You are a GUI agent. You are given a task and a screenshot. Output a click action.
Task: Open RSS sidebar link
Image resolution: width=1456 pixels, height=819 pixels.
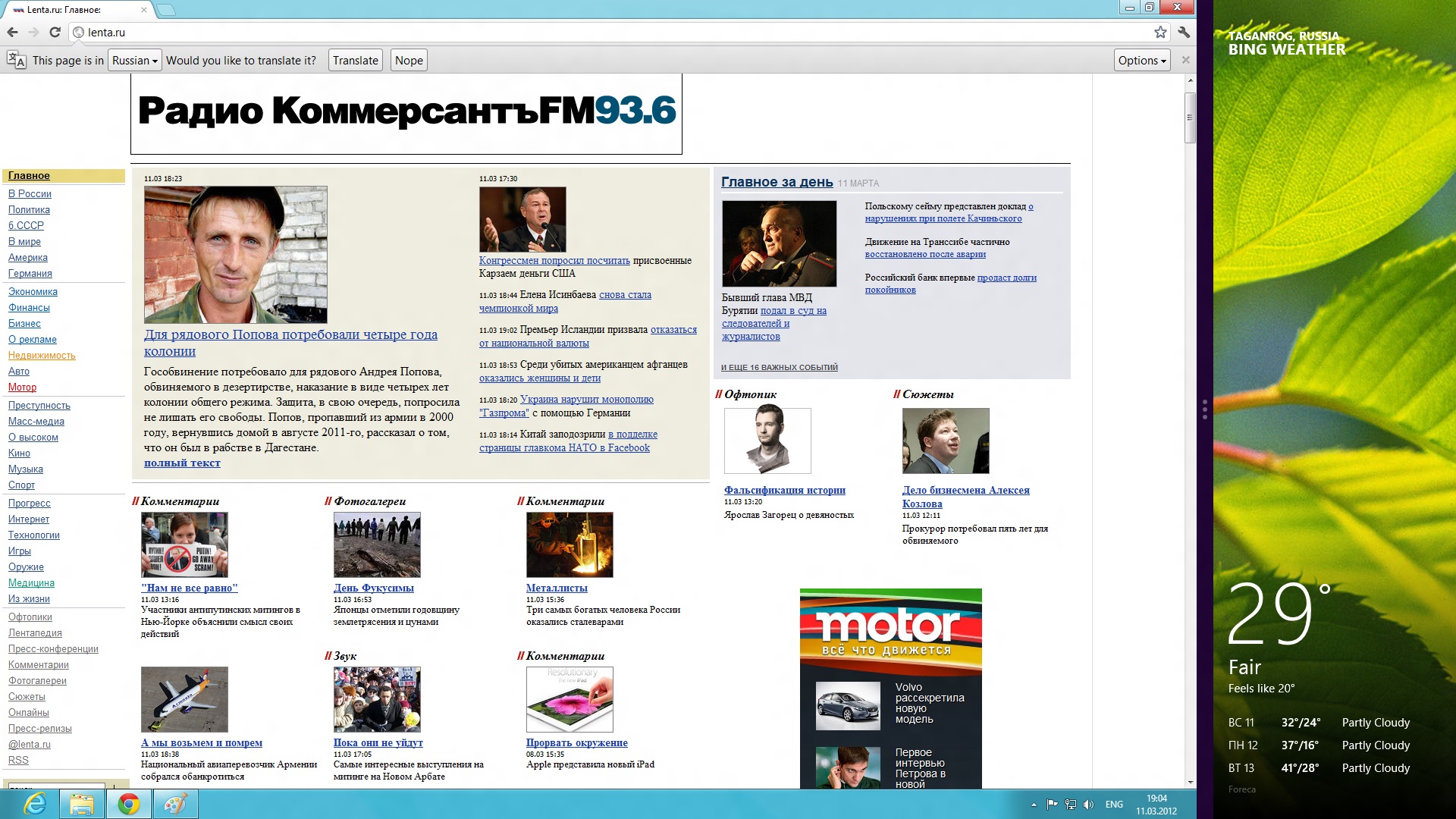tap(18, 760)
